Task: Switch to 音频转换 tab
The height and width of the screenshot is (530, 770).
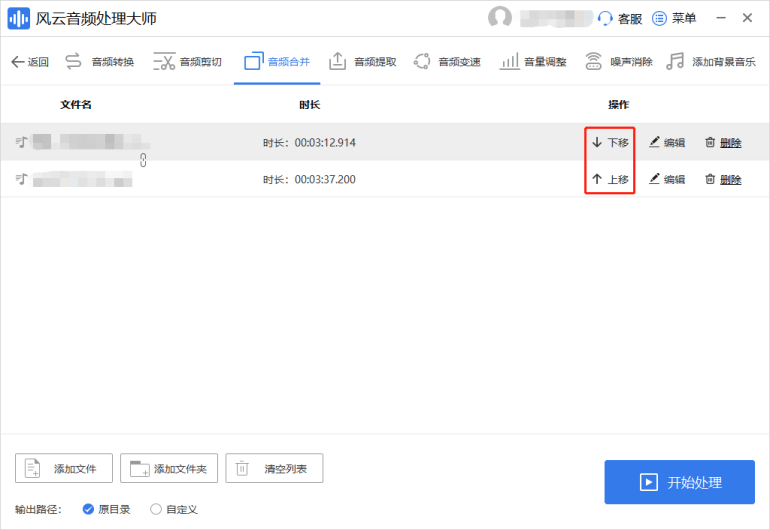Action: [100, 62]
